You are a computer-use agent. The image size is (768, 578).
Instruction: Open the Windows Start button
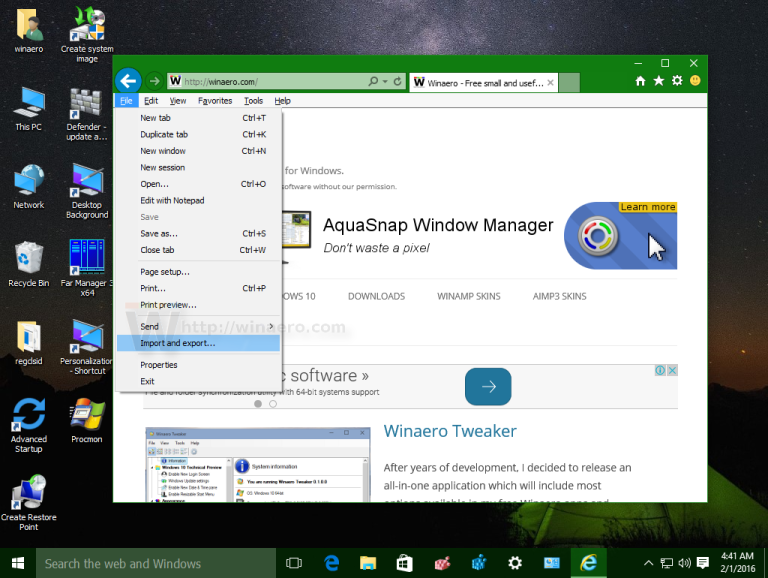click(x=18, y=563)
